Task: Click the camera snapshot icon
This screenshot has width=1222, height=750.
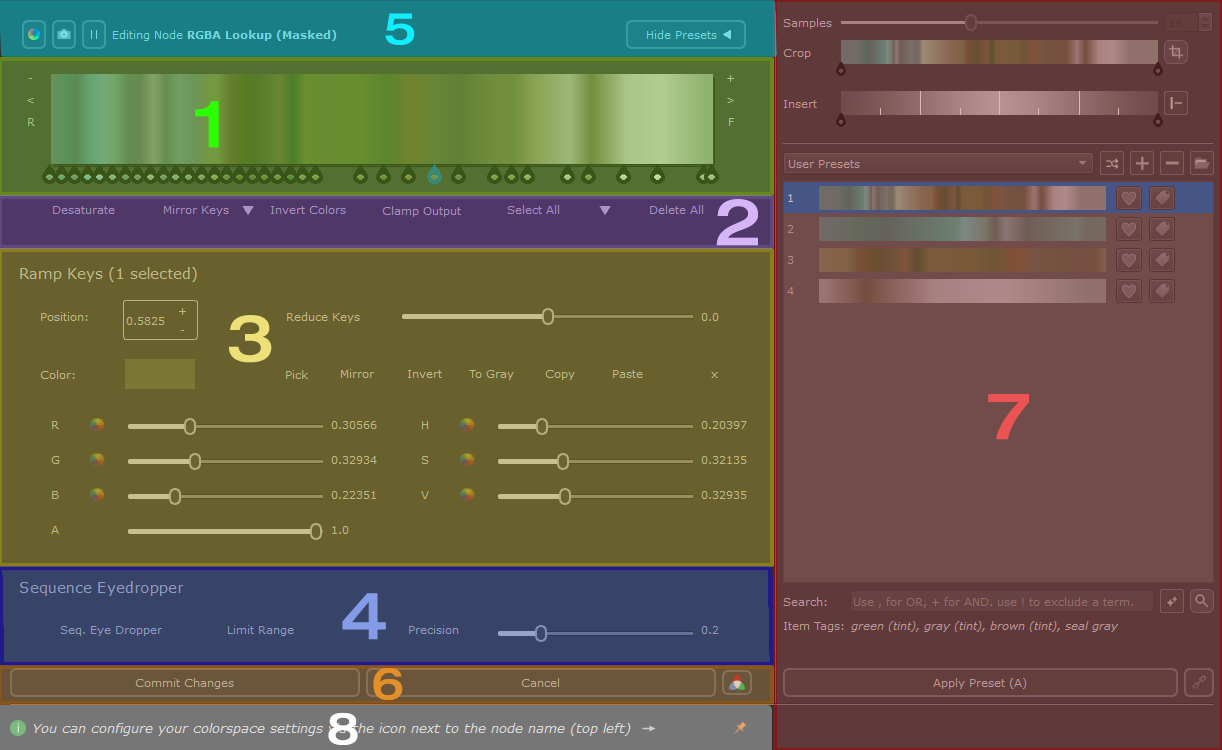Action: point(64,35)
